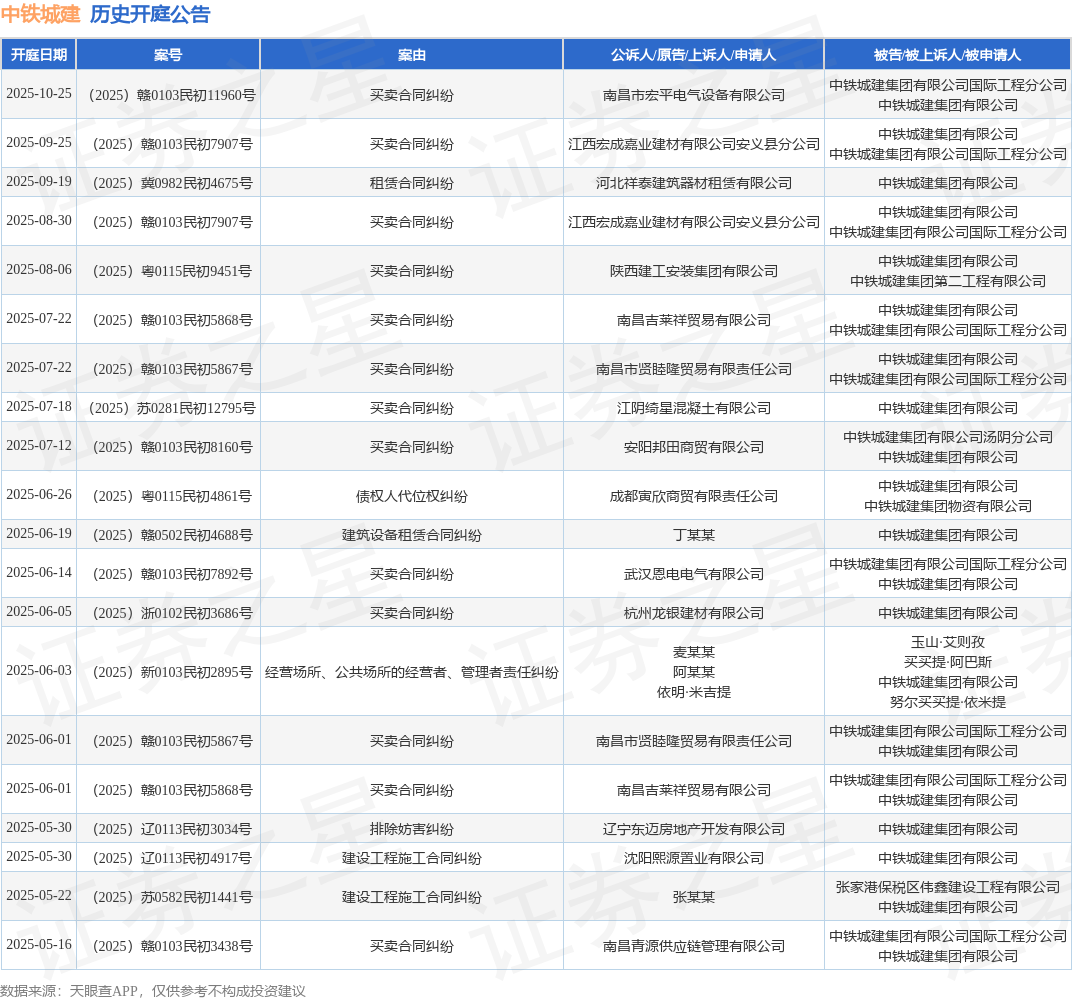
Task: Click plaintiff 武汉恩电电气有限公司
Action: pyautogui.click(x=693, y=574)
